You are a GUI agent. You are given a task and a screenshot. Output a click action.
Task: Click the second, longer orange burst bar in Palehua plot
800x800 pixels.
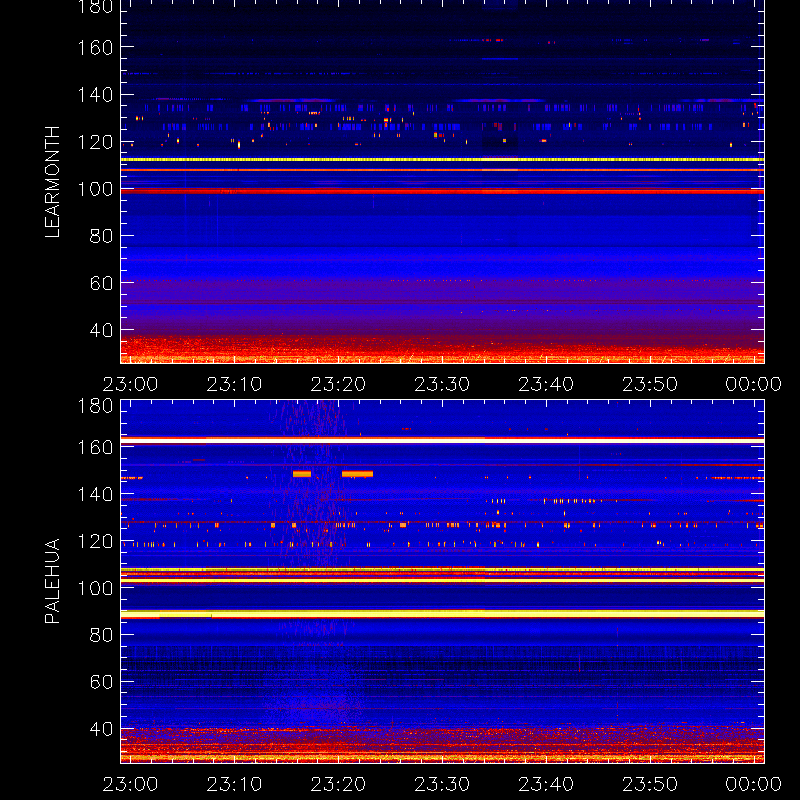tap(357, 474)
